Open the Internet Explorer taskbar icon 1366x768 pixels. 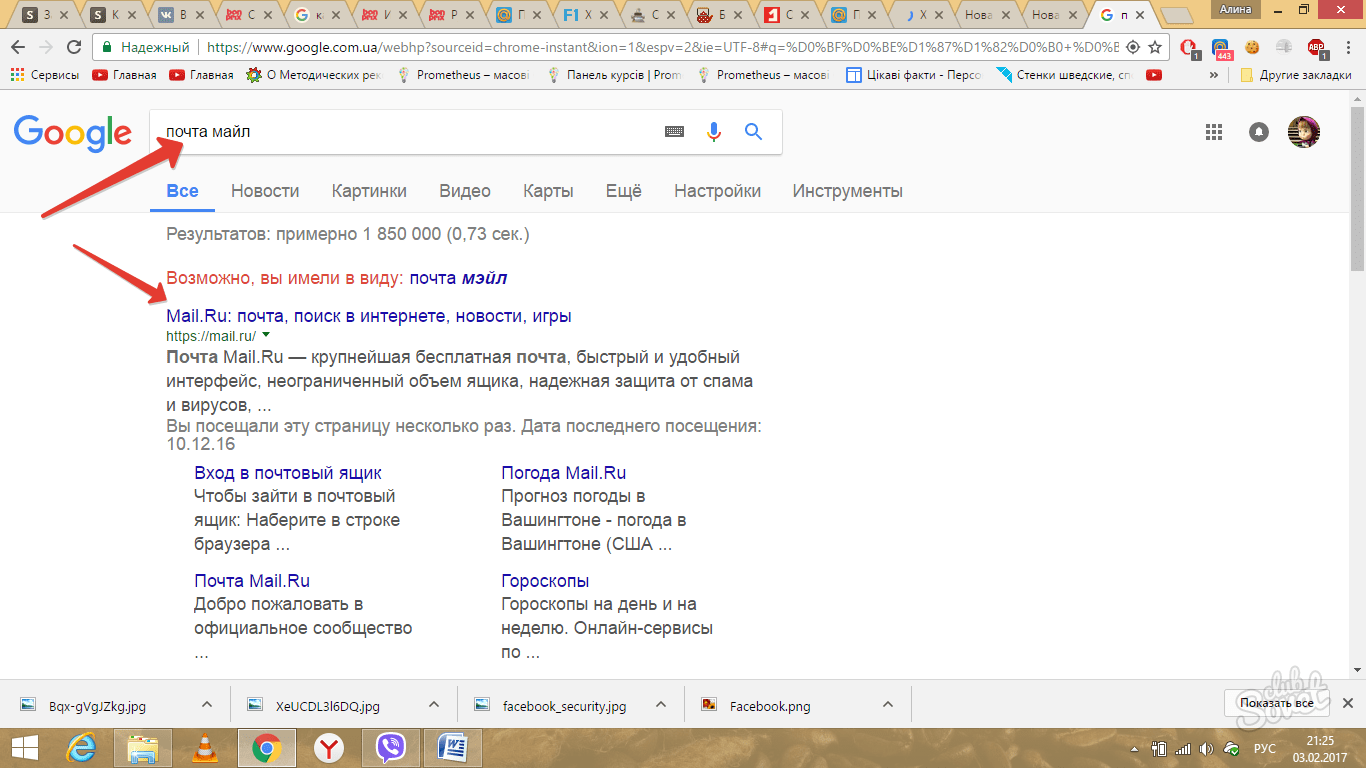[81, 748]
